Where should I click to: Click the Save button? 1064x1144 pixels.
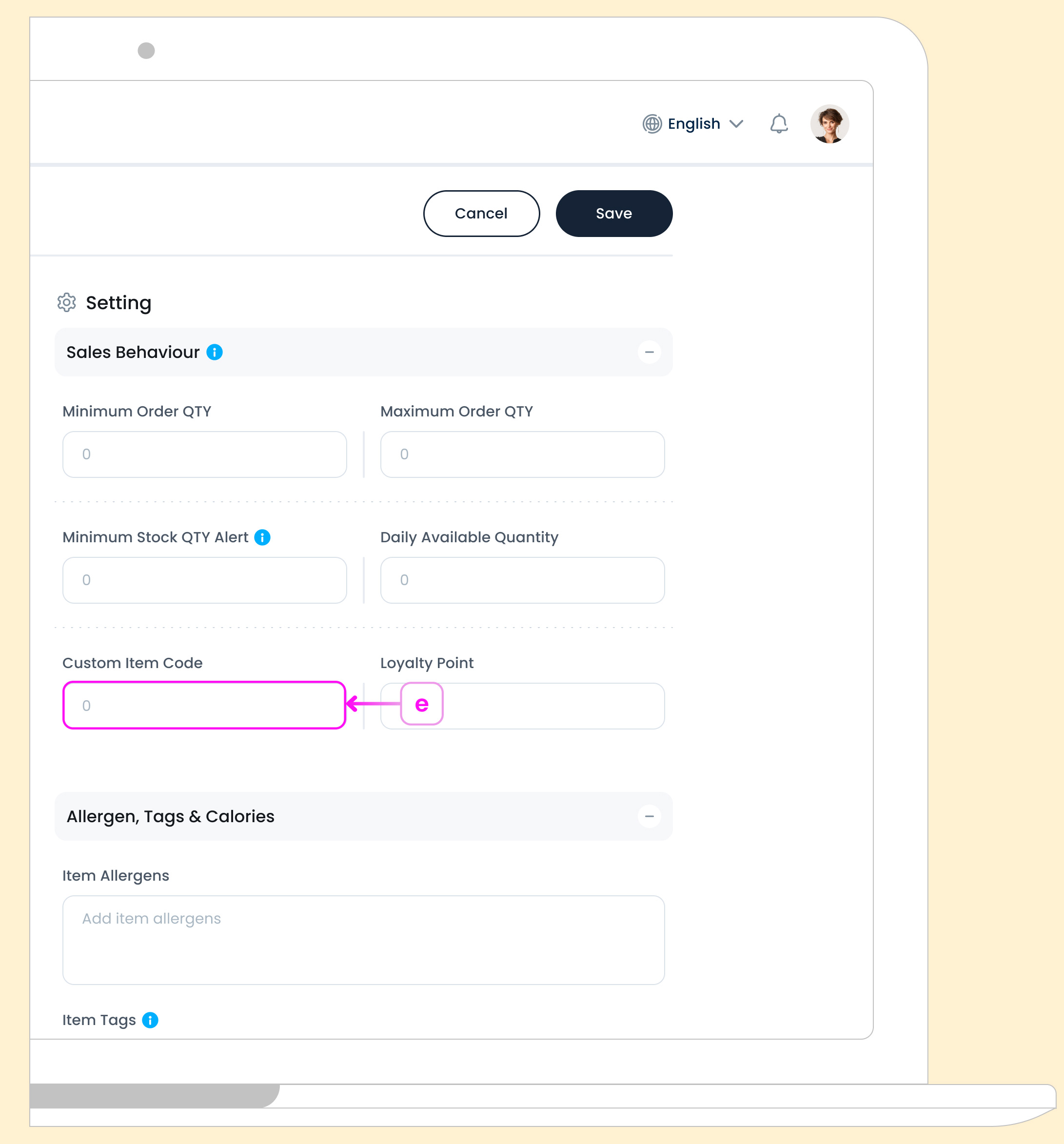[613, 214]
